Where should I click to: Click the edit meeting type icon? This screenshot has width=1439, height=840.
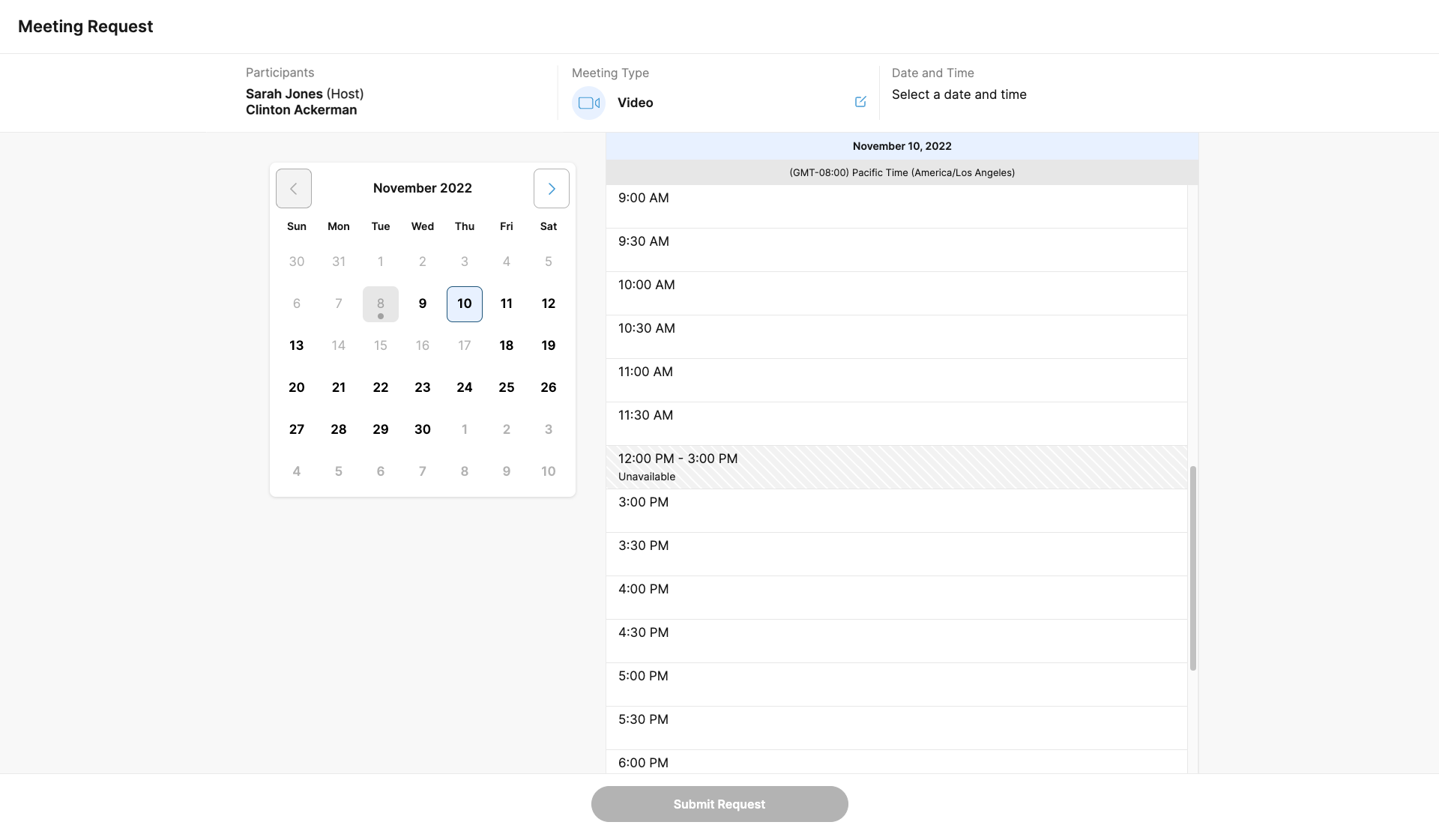pos(860,102)
